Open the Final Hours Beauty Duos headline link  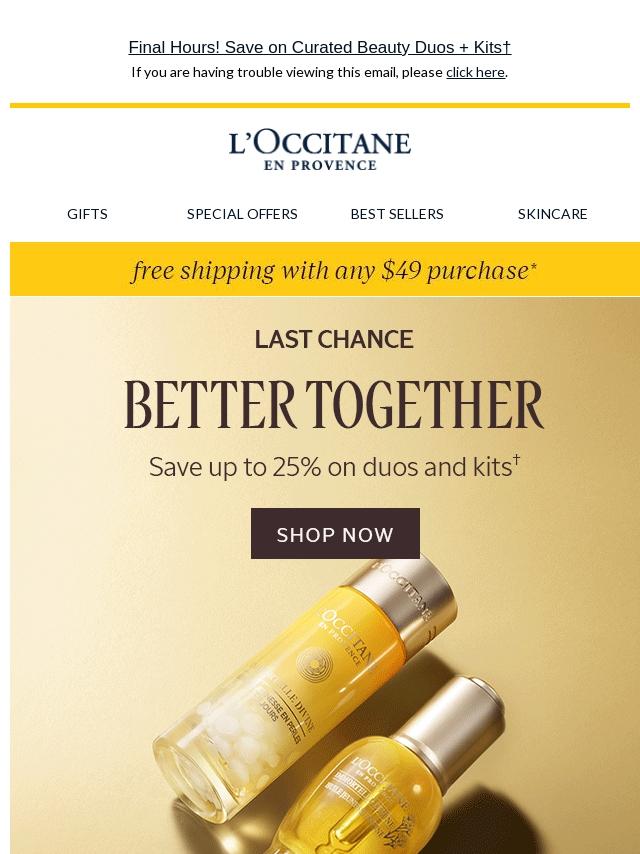click(320, 47)
